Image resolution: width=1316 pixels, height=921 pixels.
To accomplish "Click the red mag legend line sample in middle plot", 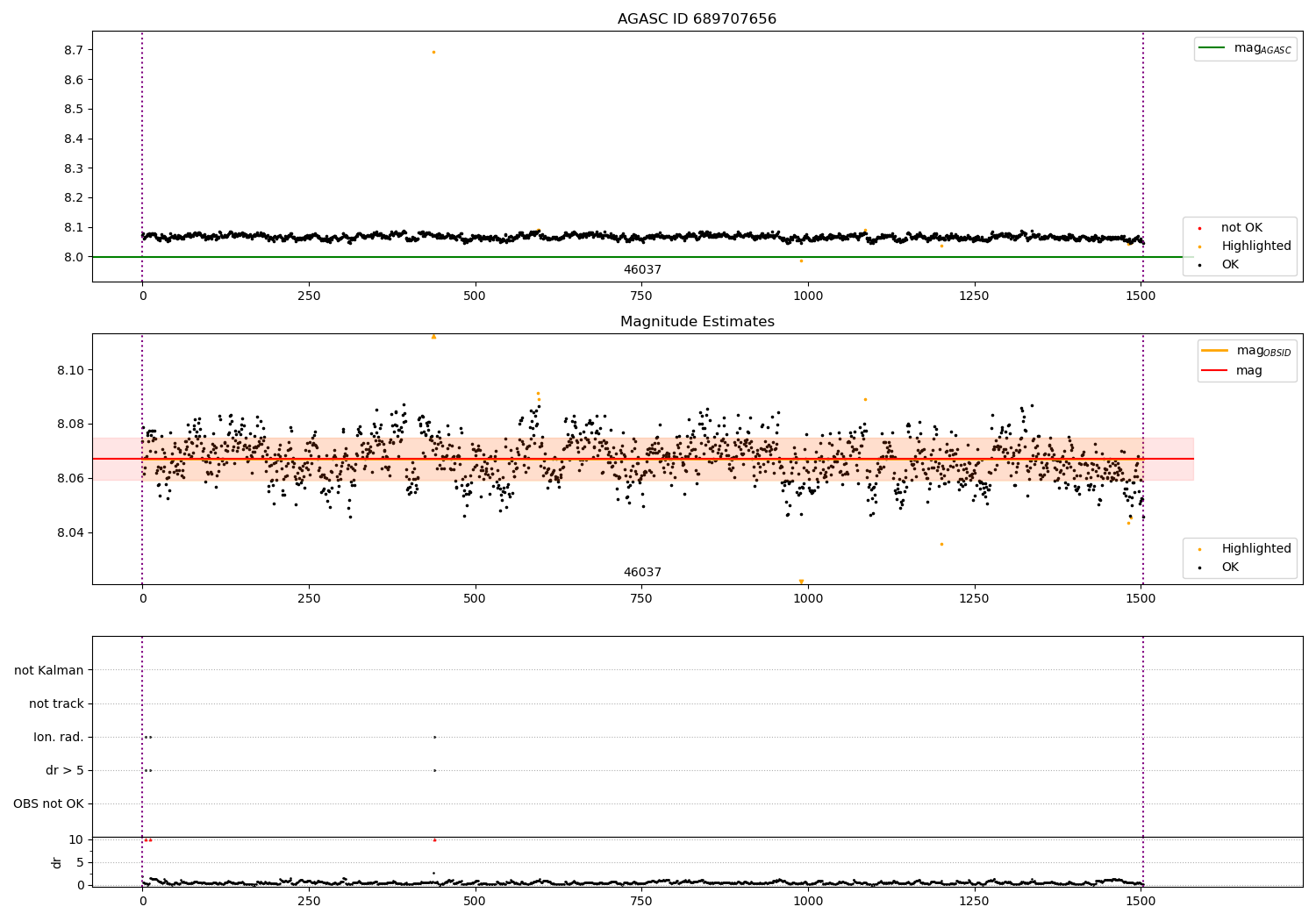I will 1215,370.
